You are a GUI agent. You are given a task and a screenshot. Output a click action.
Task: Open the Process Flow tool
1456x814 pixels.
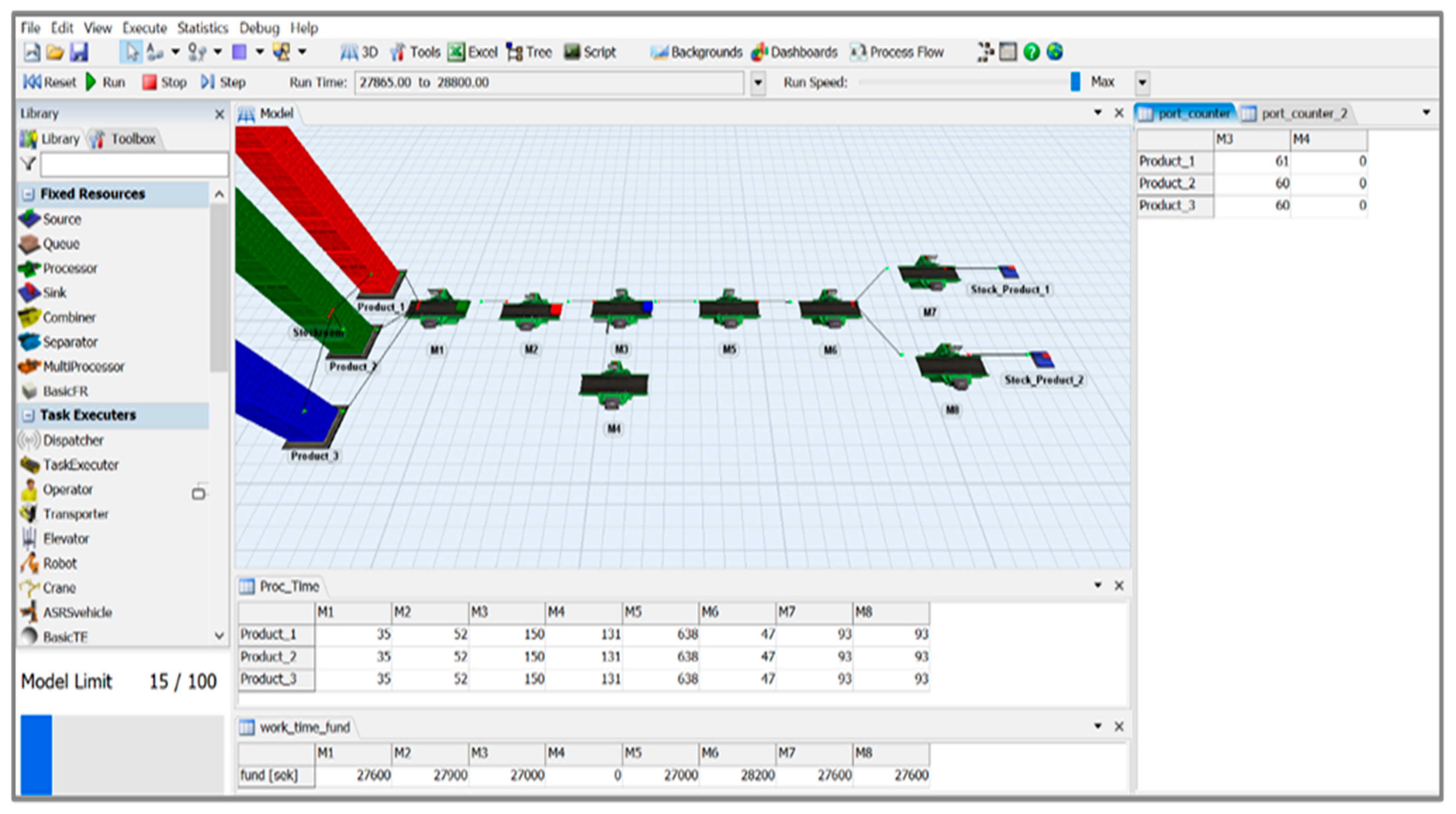point(897,52)
